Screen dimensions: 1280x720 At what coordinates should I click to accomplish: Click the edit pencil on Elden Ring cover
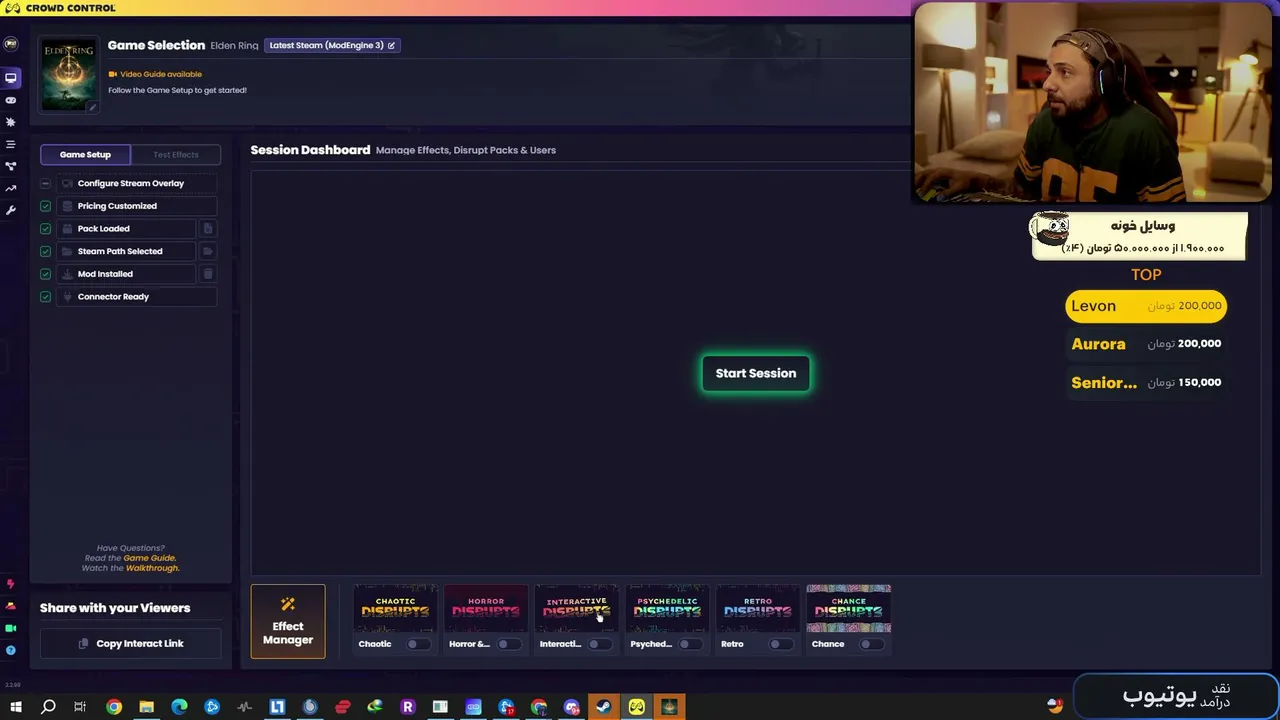coord(92,107)
